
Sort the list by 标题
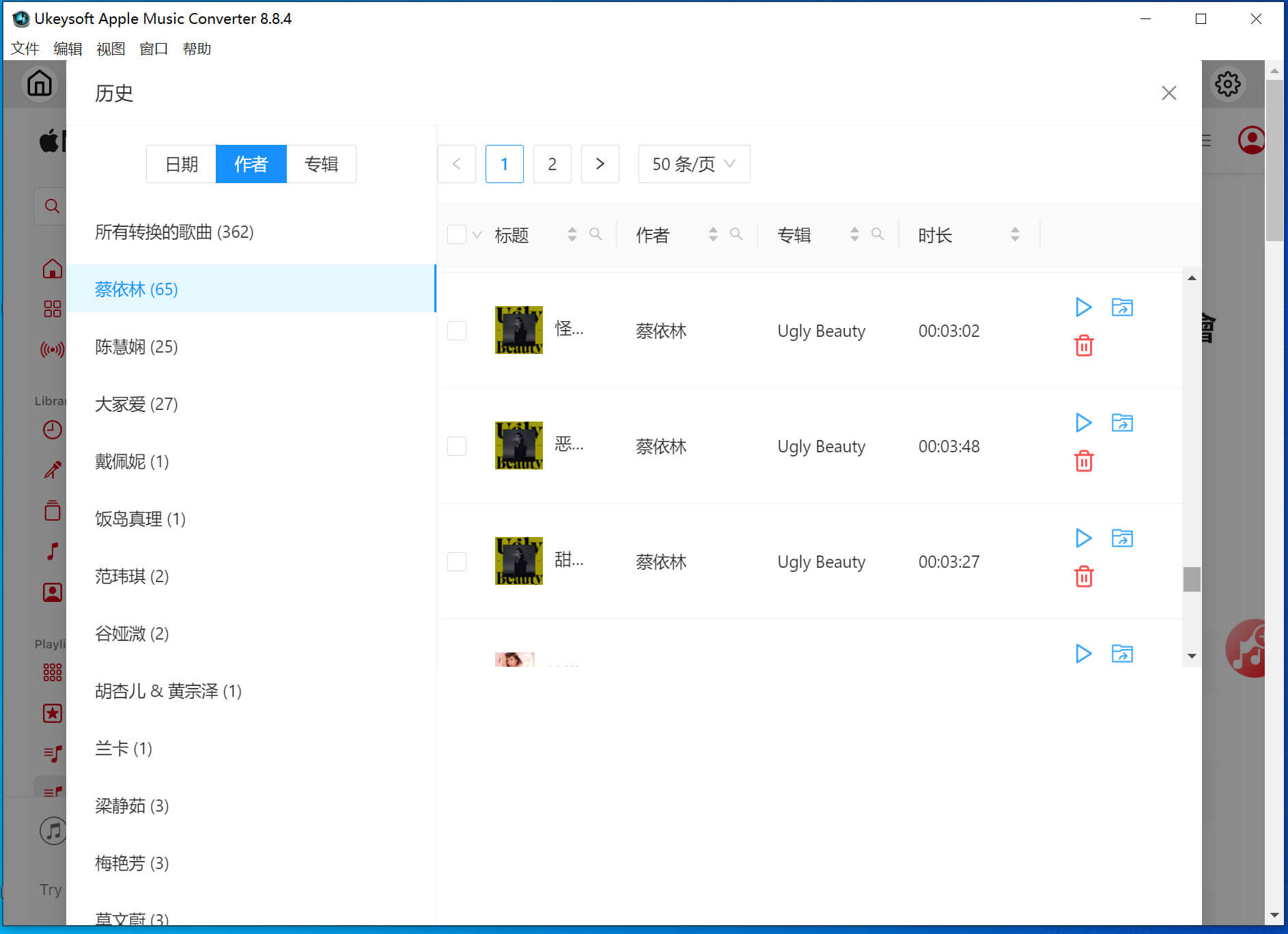pos(572,234)
